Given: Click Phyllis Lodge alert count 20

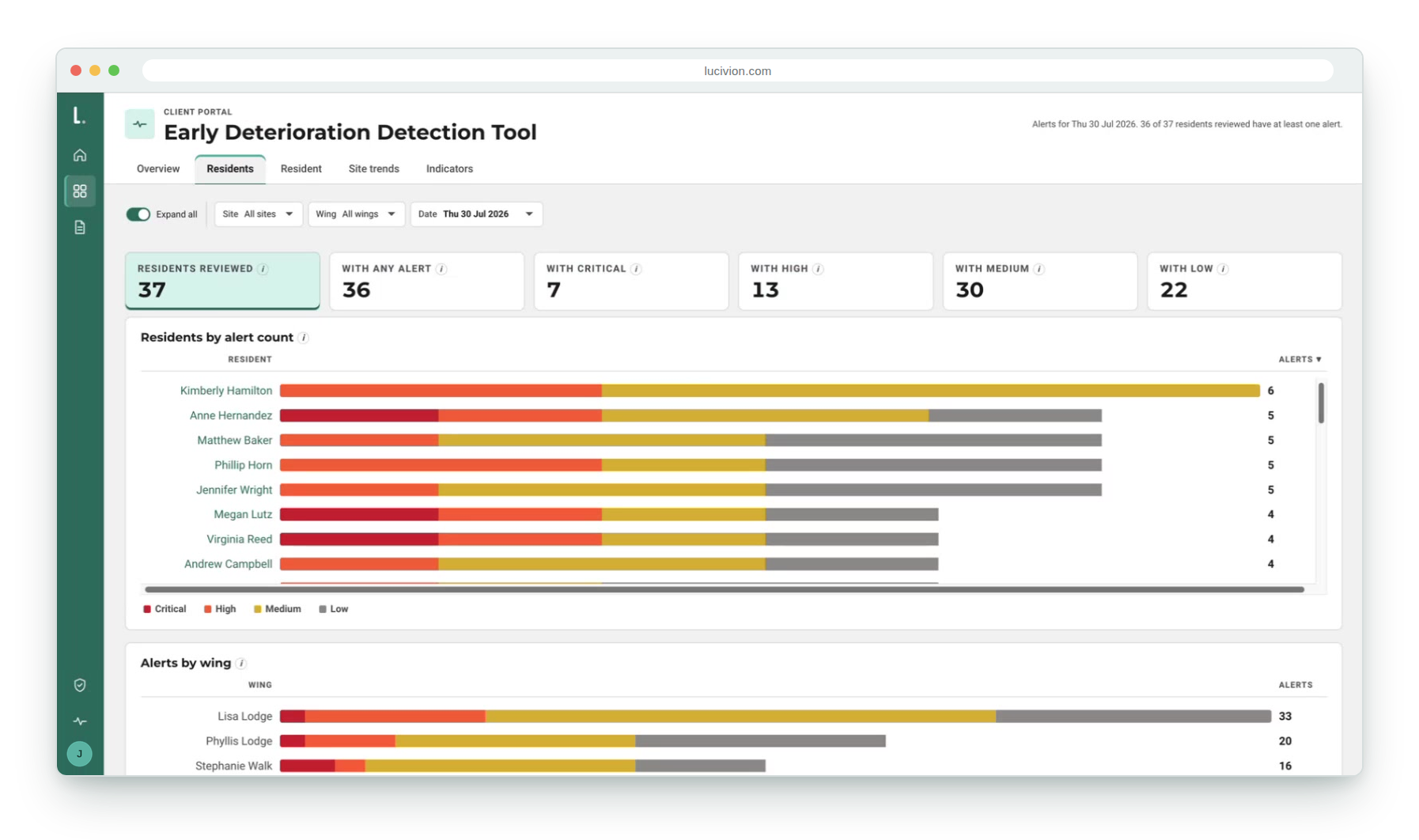Looking at the screenshot, I should click(x=1285, y=741).
